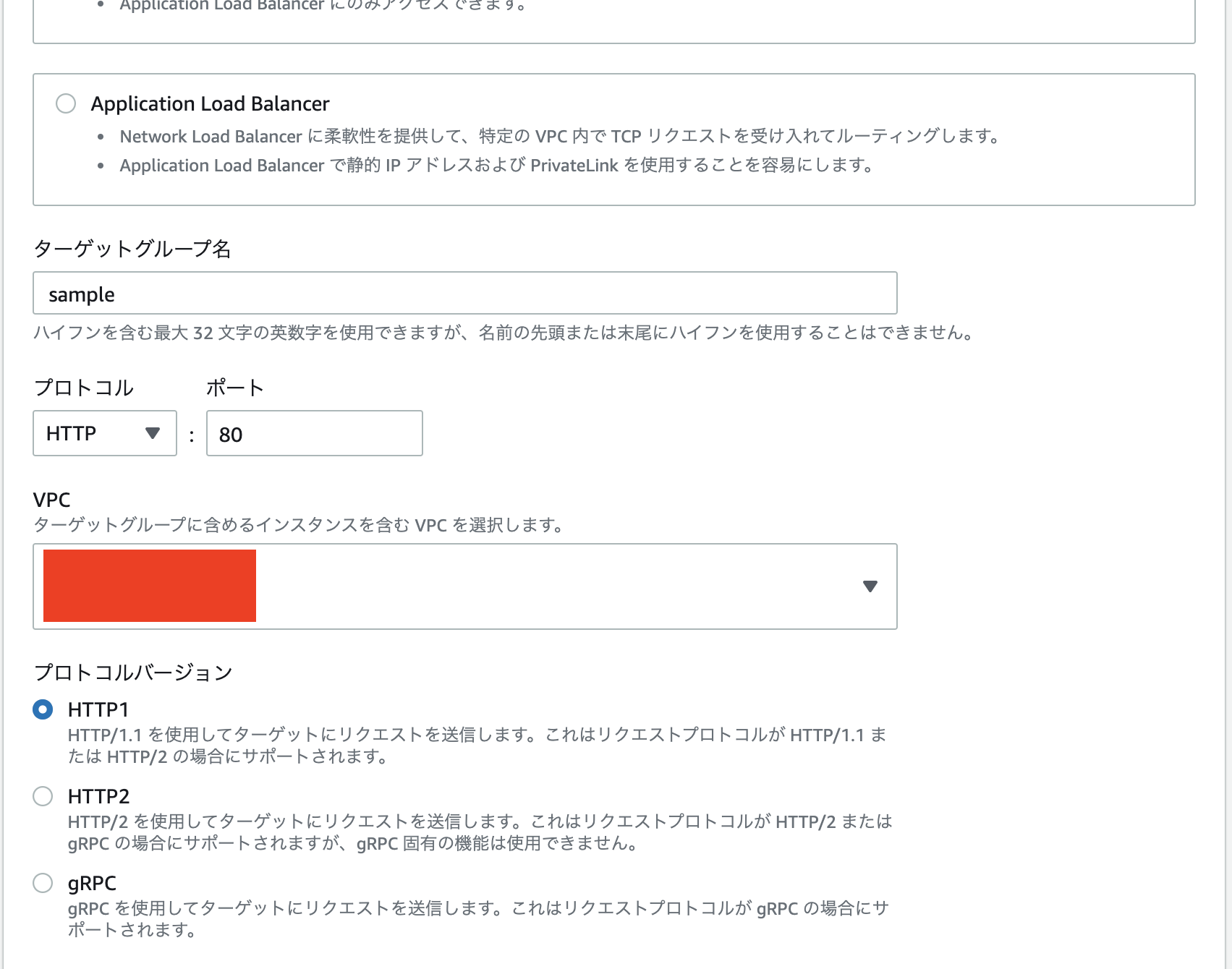Click the Application Load Balancer heading label

tap(210, 103)
